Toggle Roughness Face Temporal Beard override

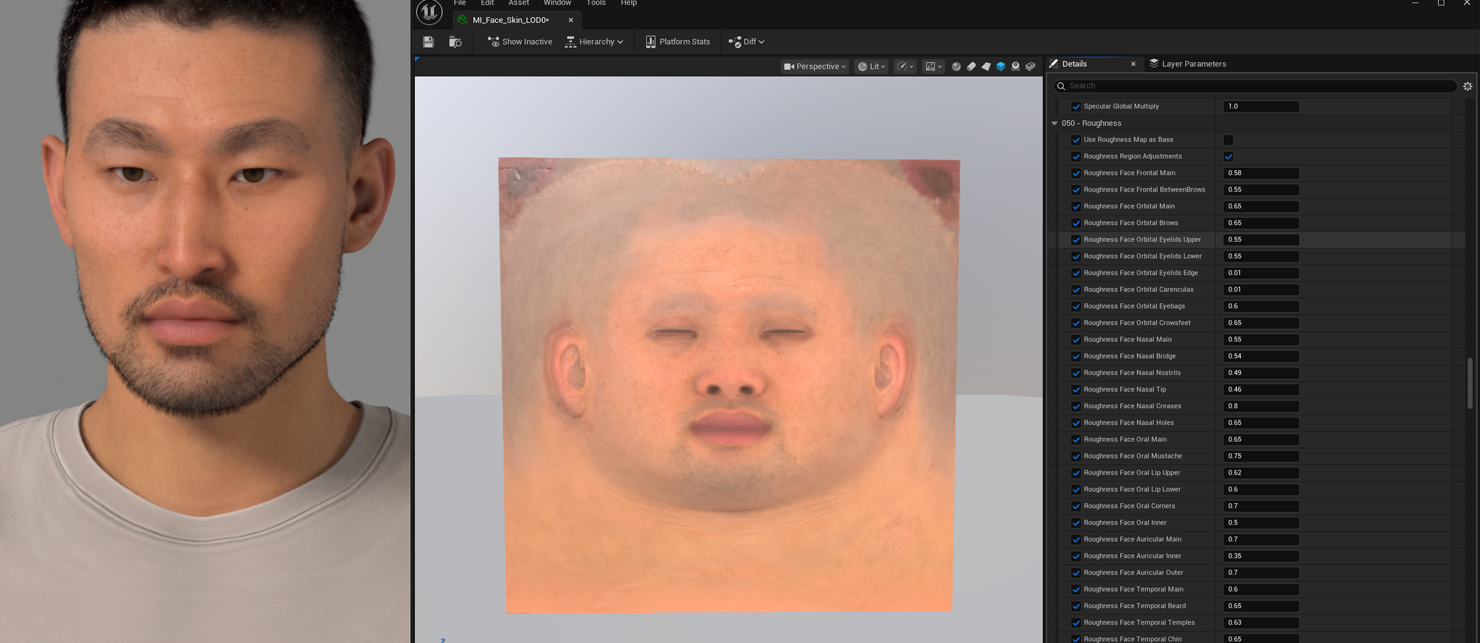1076,606
